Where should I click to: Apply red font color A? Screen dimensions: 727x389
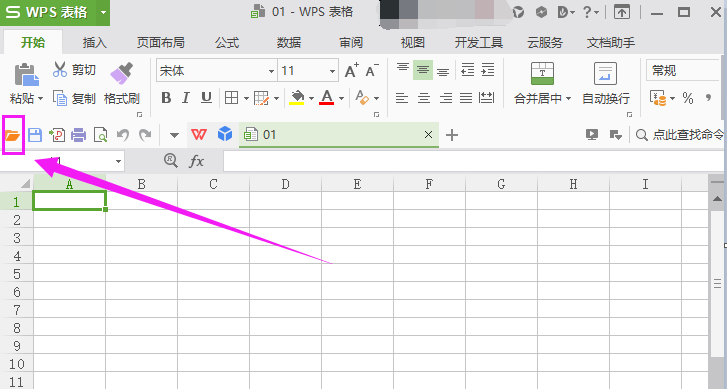pyautogui.click(x=327, y=98)
